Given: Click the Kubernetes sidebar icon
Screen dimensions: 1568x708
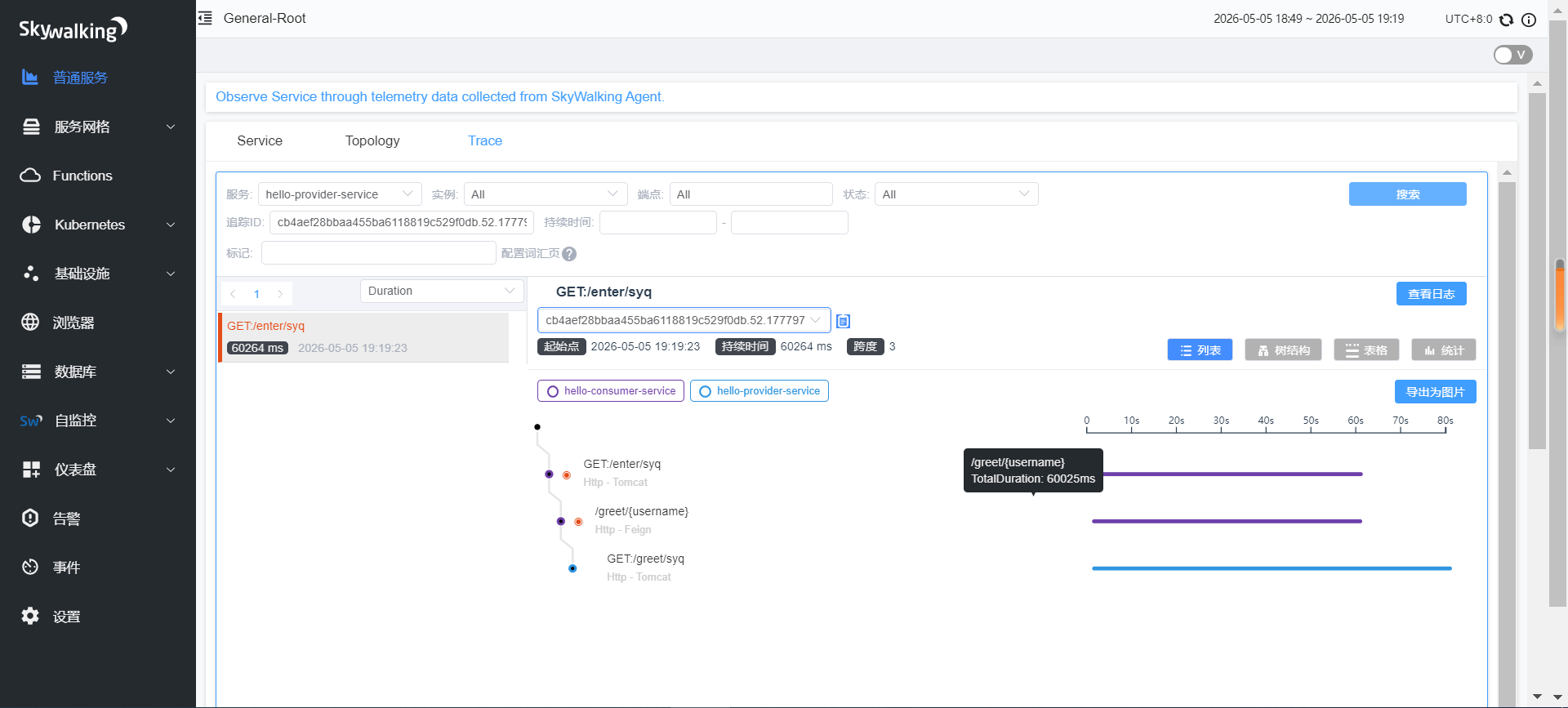Looking at the screenshot, I should [31, 225].
